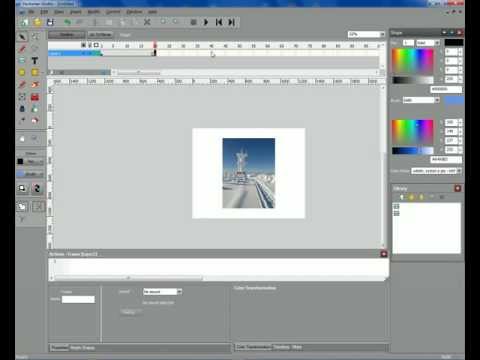This screenshot has height=360, width=480.
Task: Switch to the Timeline tab above the frames
Action: pos(66,35)
